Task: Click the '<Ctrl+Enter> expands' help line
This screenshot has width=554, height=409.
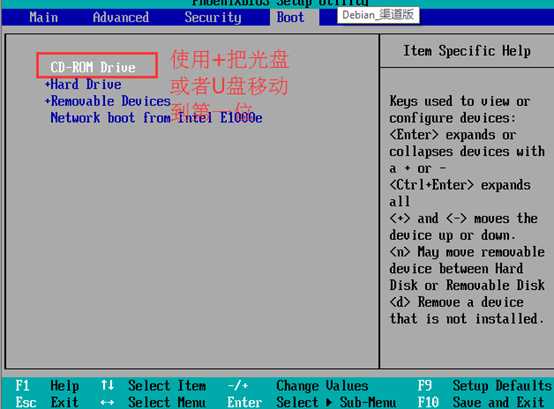Action: [x=460, y=185]
